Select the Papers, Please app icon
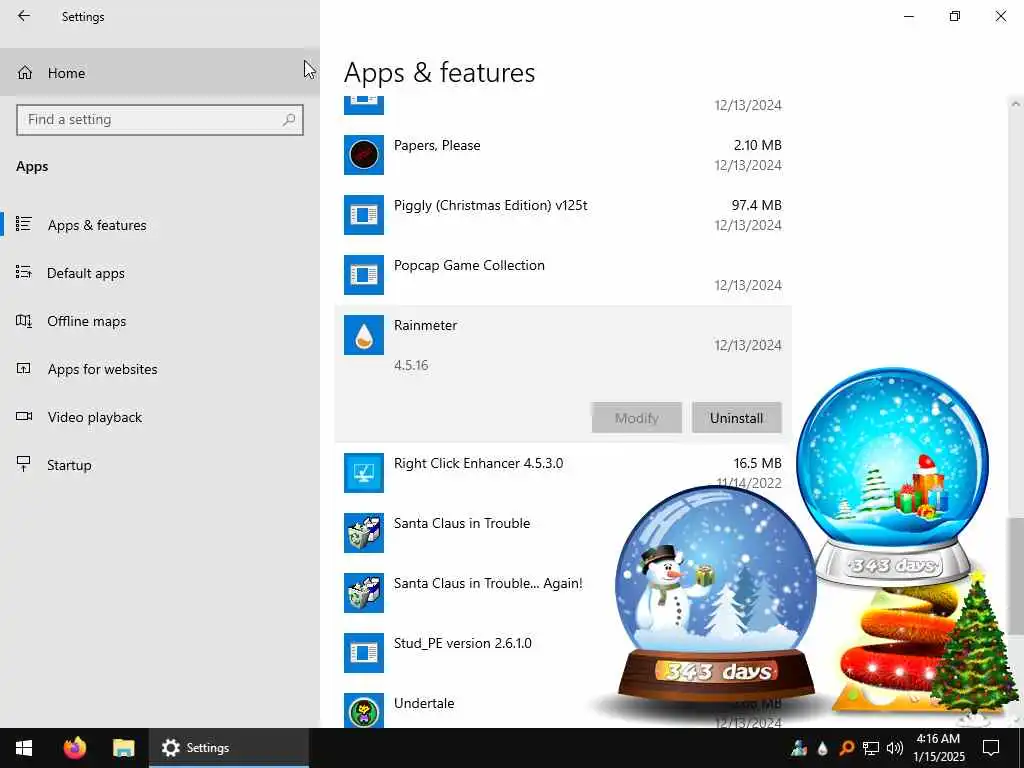The height and width of the screenshot is (768, 1024). click(x=364, y=155)
